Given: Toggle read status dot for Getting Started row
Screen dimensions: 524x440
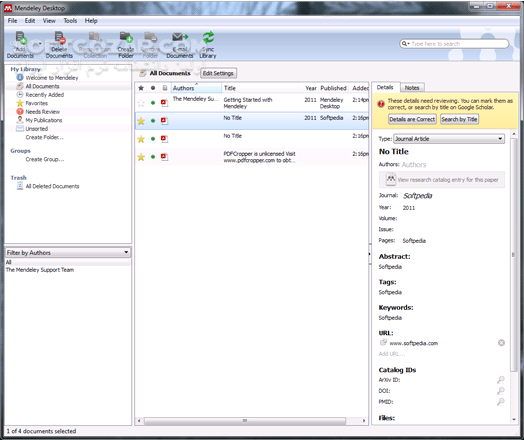Looking at the screenshot, I should pos(153,103).
